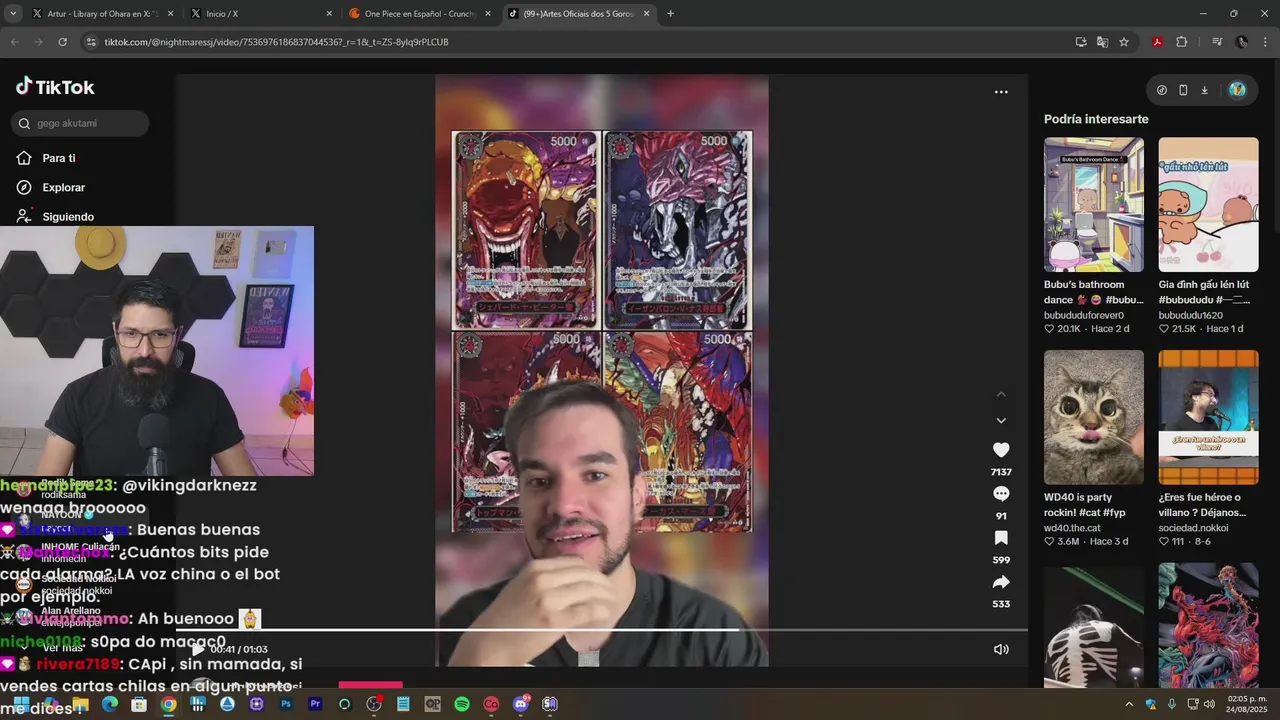
Task: Open Premiere Pro from the taskbar
Action: 315,704
